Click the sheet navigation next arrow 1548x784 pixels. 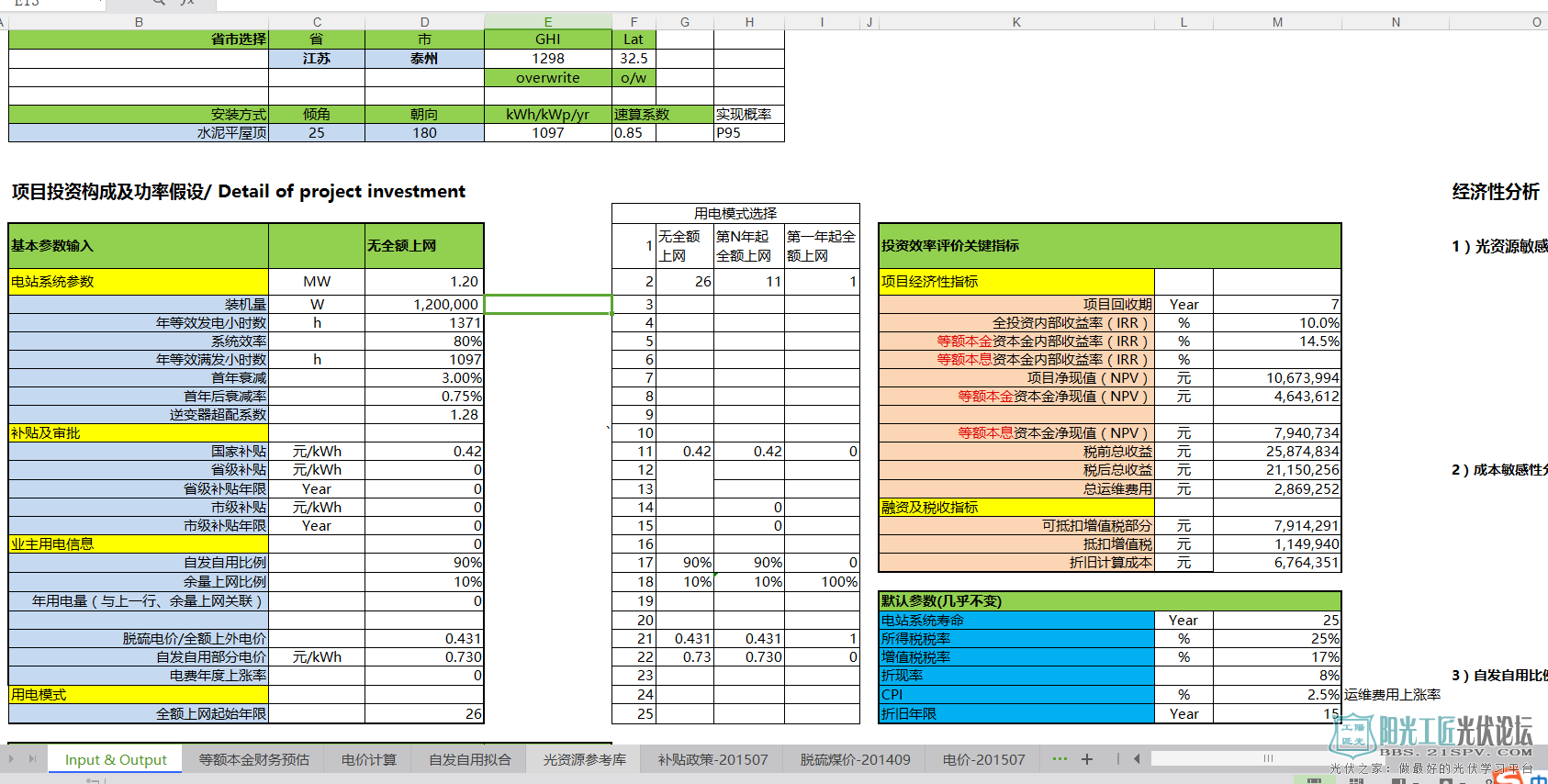(12, 759)
